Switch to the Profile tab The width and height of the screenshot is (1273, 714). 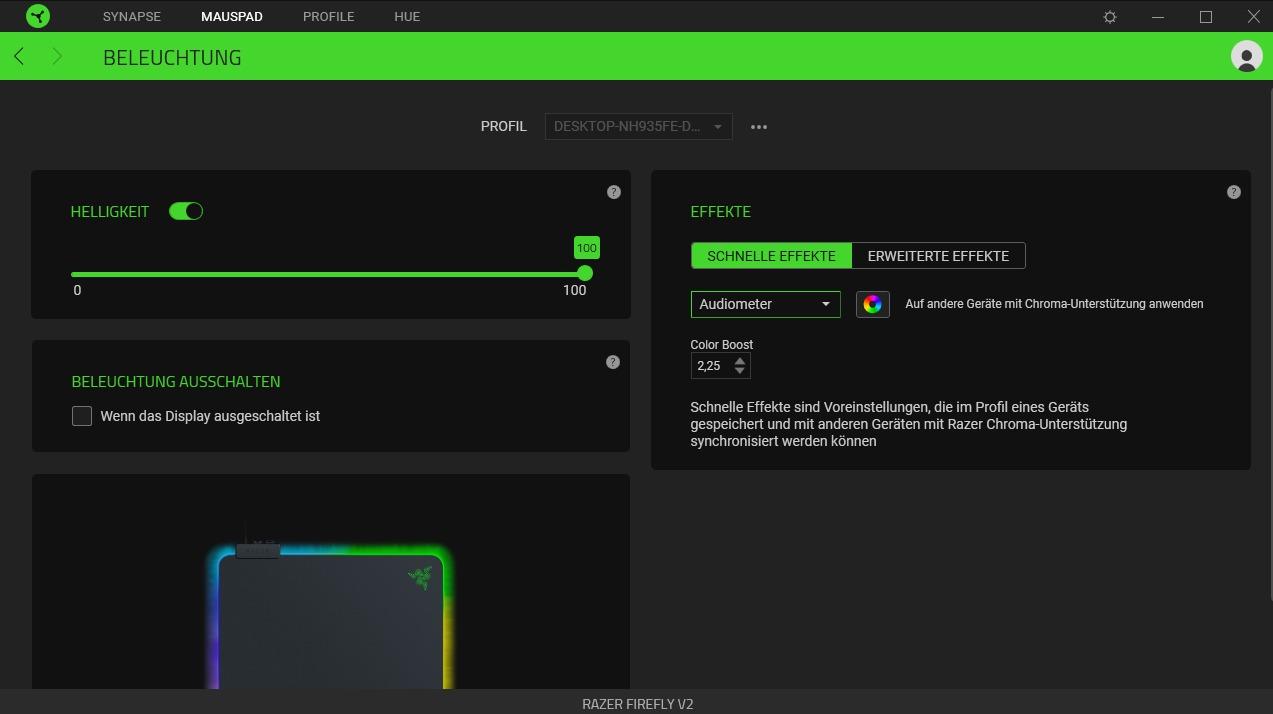click(x=329, y=17)
